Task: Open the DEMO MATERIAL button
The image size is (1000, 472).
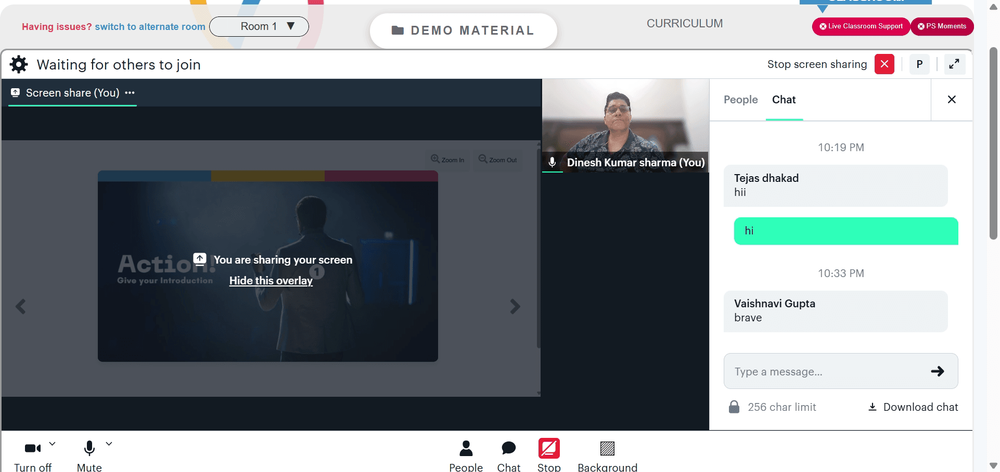Action: (x=463, y=31)
